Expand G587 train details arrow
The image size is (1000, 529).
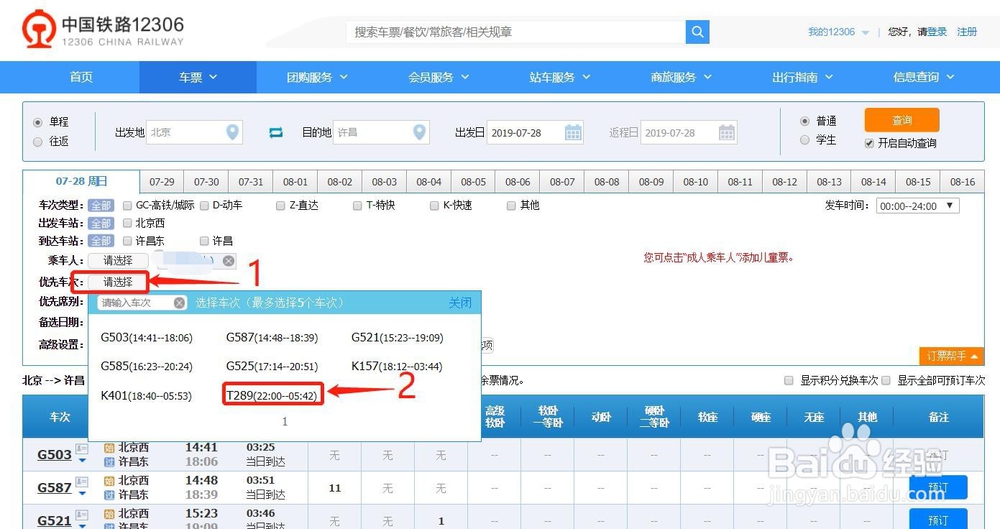82,493
